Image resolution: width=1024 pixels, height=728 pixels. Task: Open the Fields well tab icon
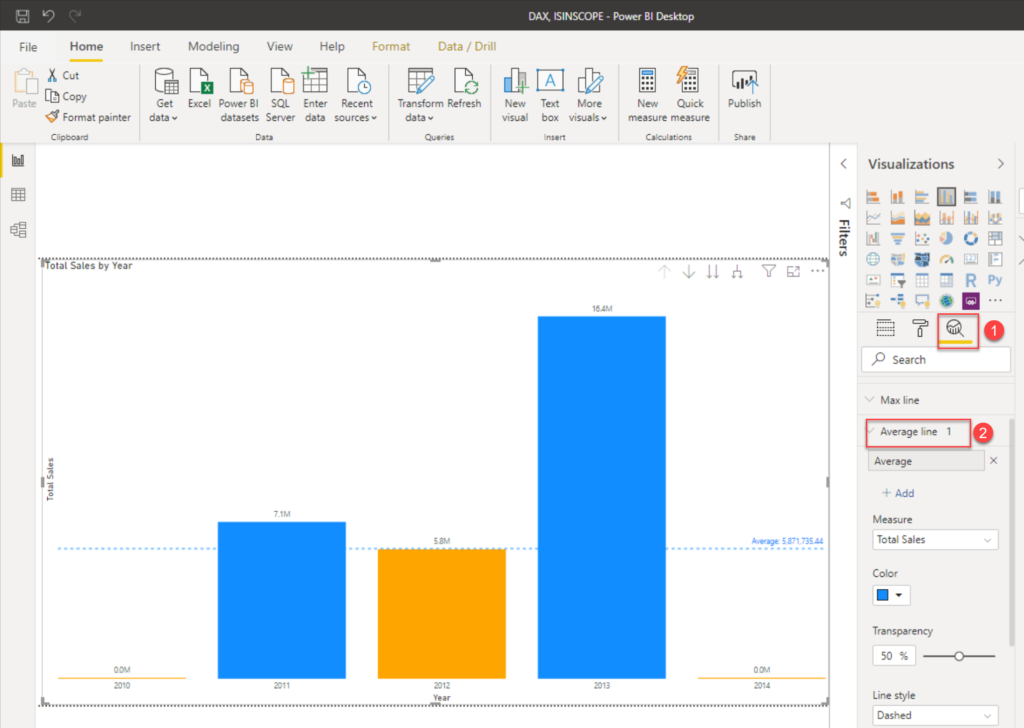(x=886, y=328)
